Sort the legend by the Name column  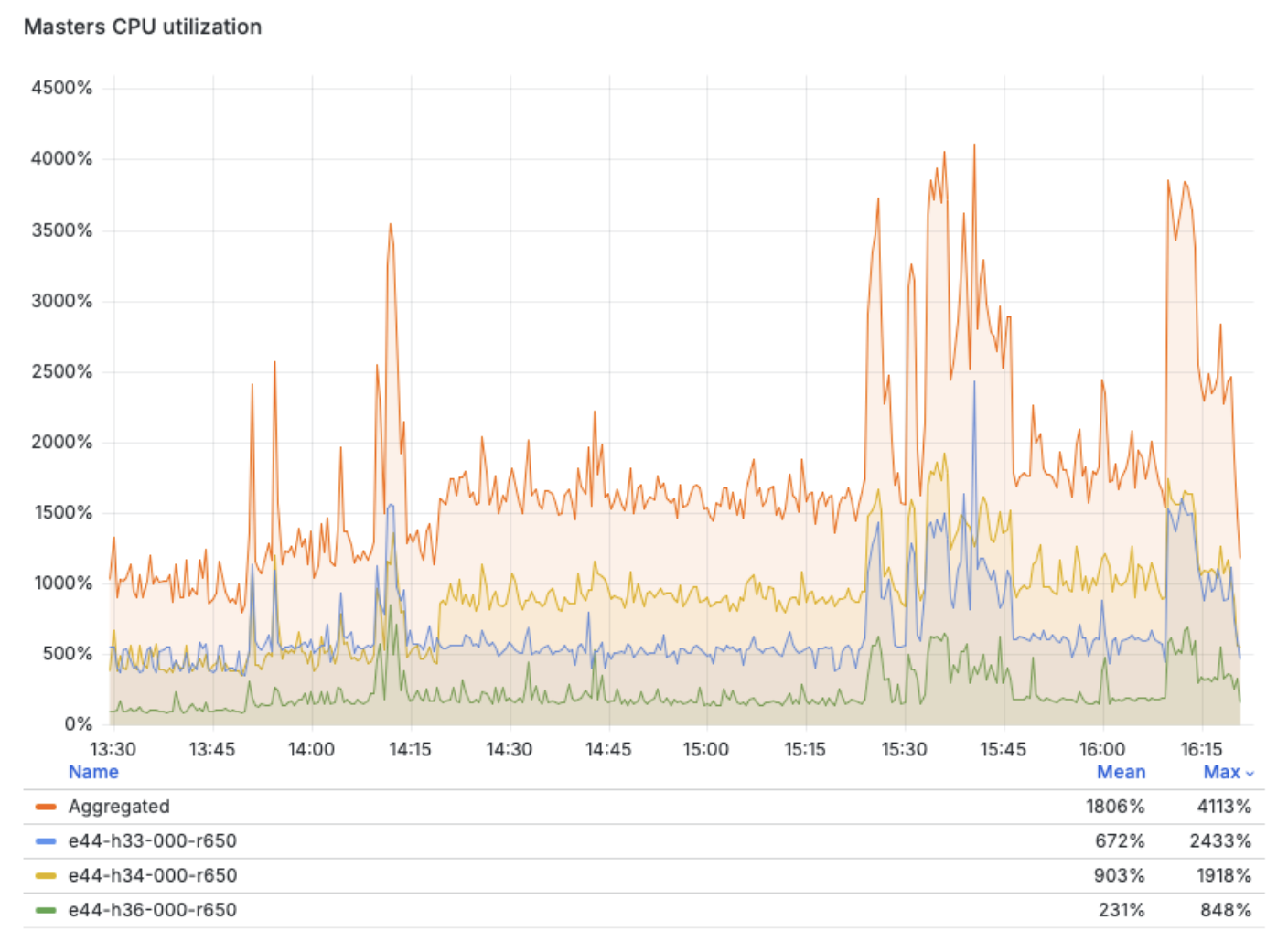[x=93, y=772]
